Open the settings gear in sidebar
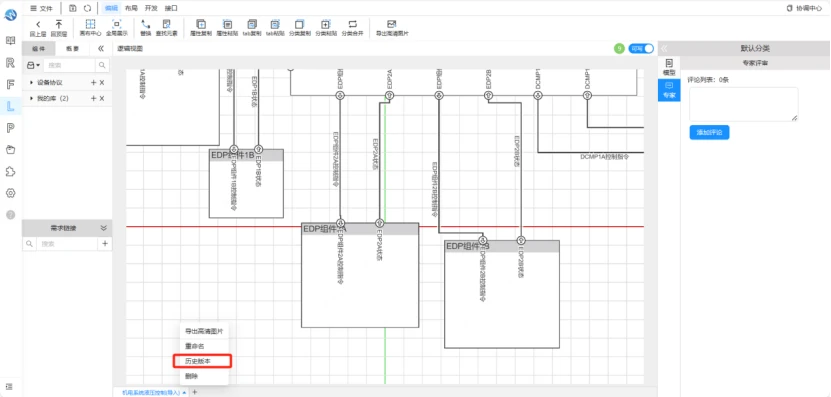This screenshot has height=397, width=831. click(x=10, y=193)
